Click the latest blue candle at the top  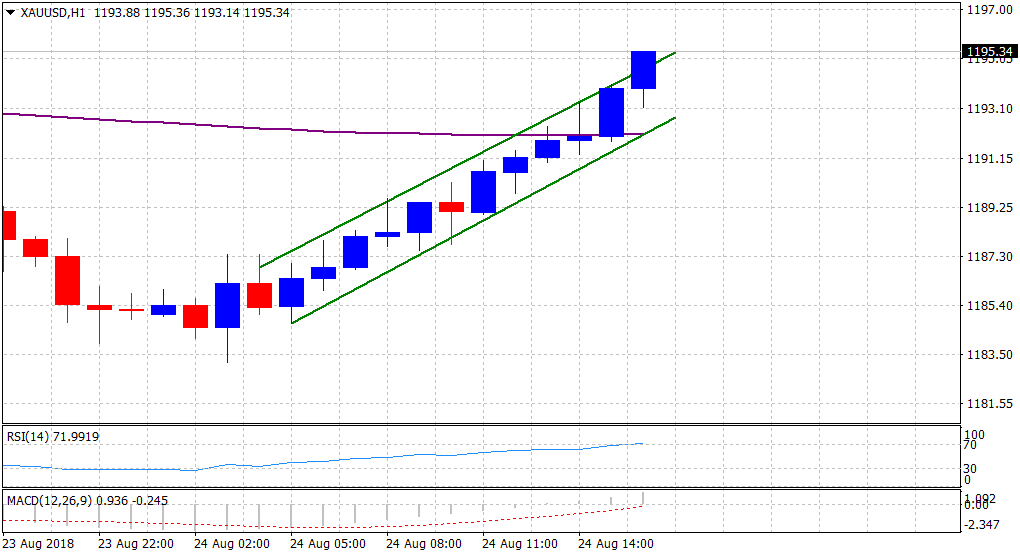coord(643,70)
